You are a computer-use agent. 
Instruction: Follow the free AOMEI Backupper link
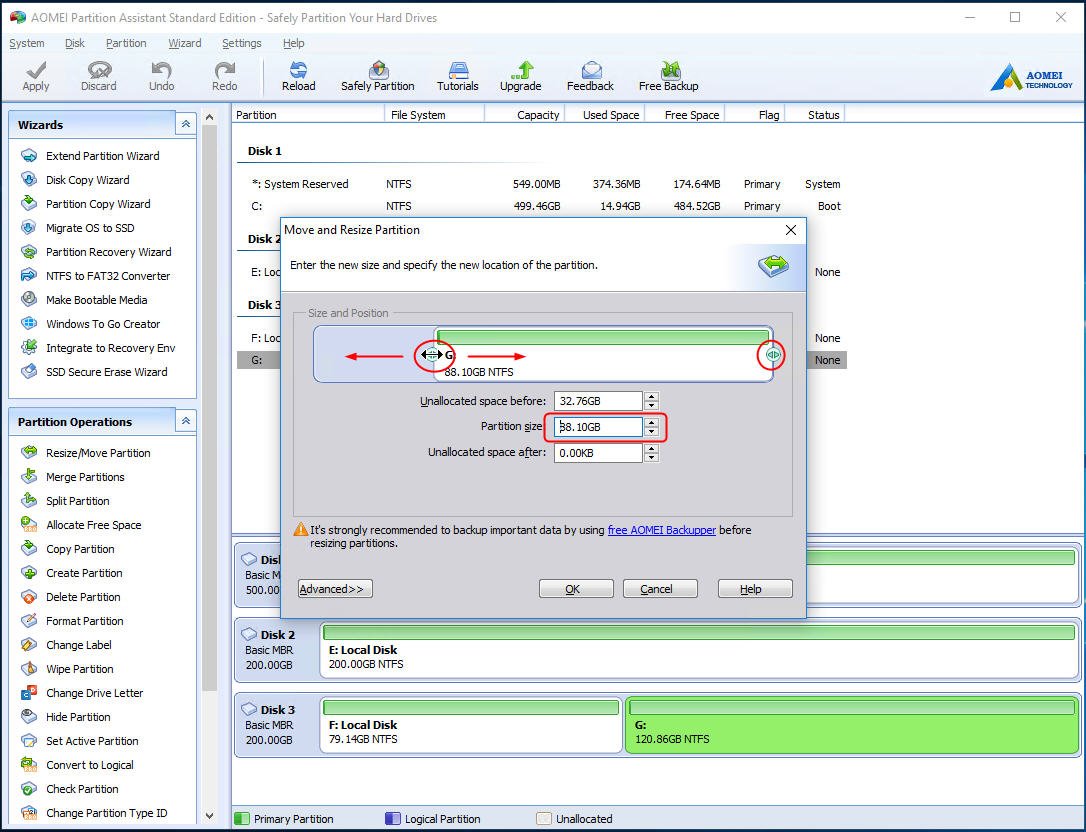pos(661,530)
